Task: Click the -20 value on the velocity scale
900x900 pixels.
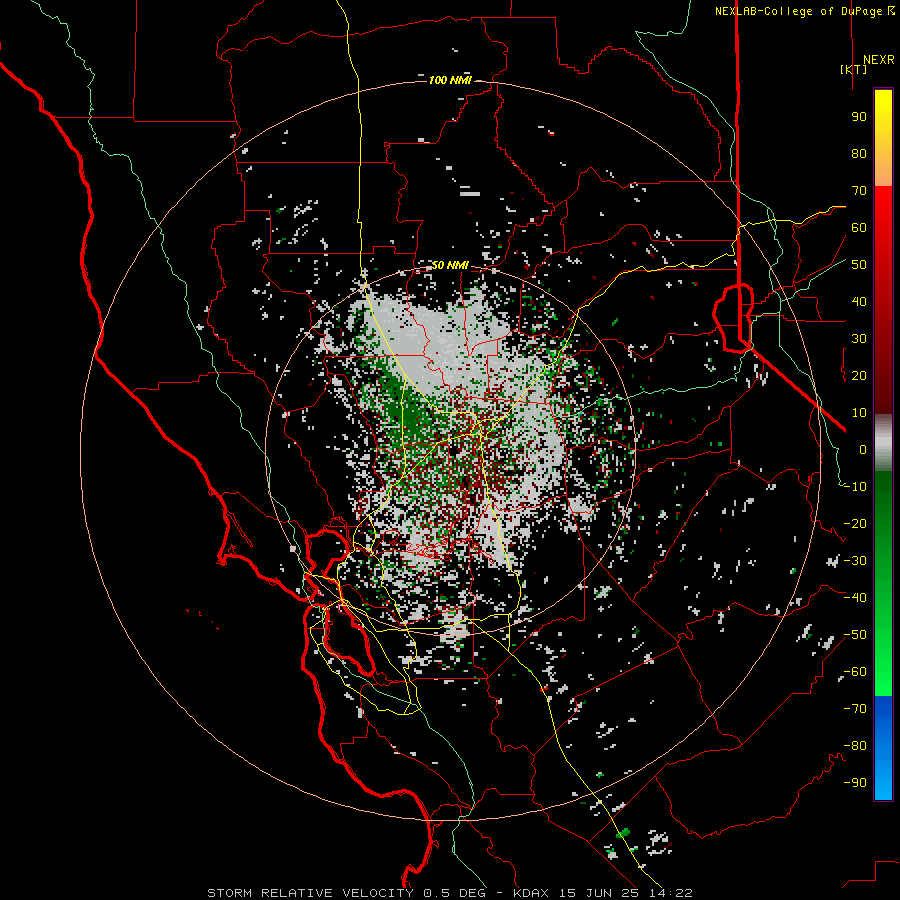Action: click(x=855, y=524)
